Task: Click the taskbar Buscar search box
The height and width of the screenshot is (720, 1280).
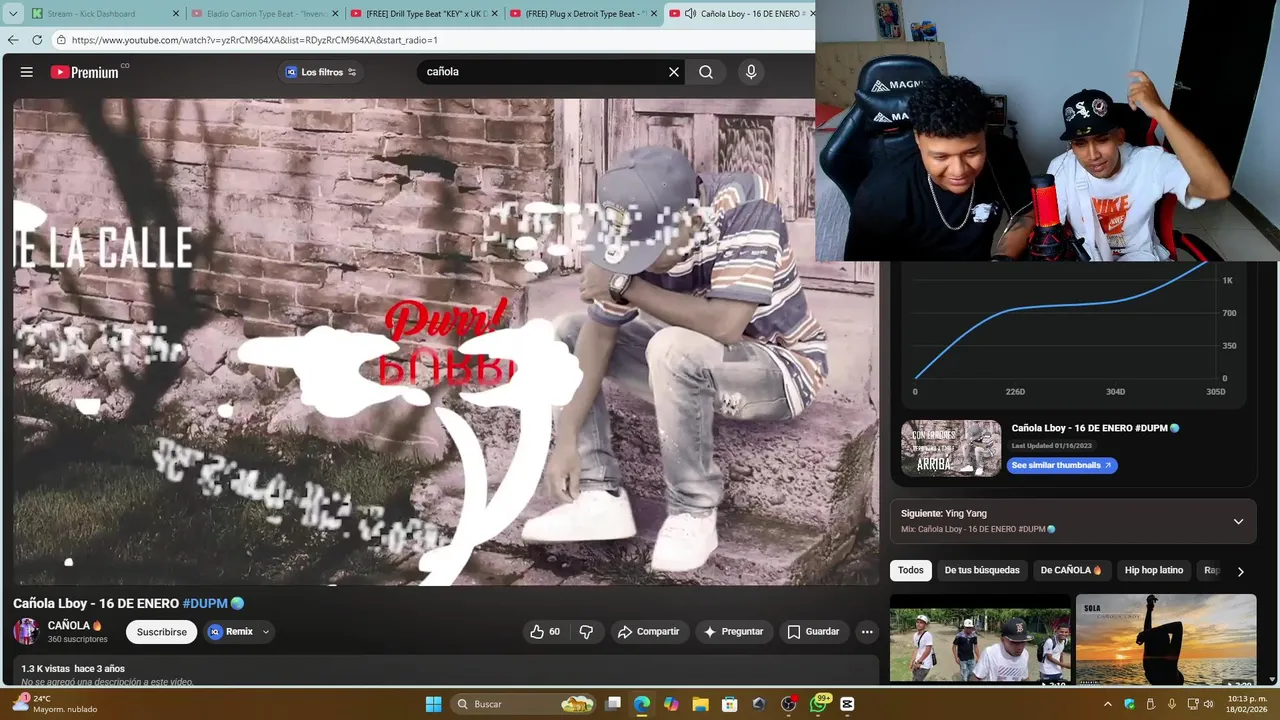Action: (x=522, y=704)
